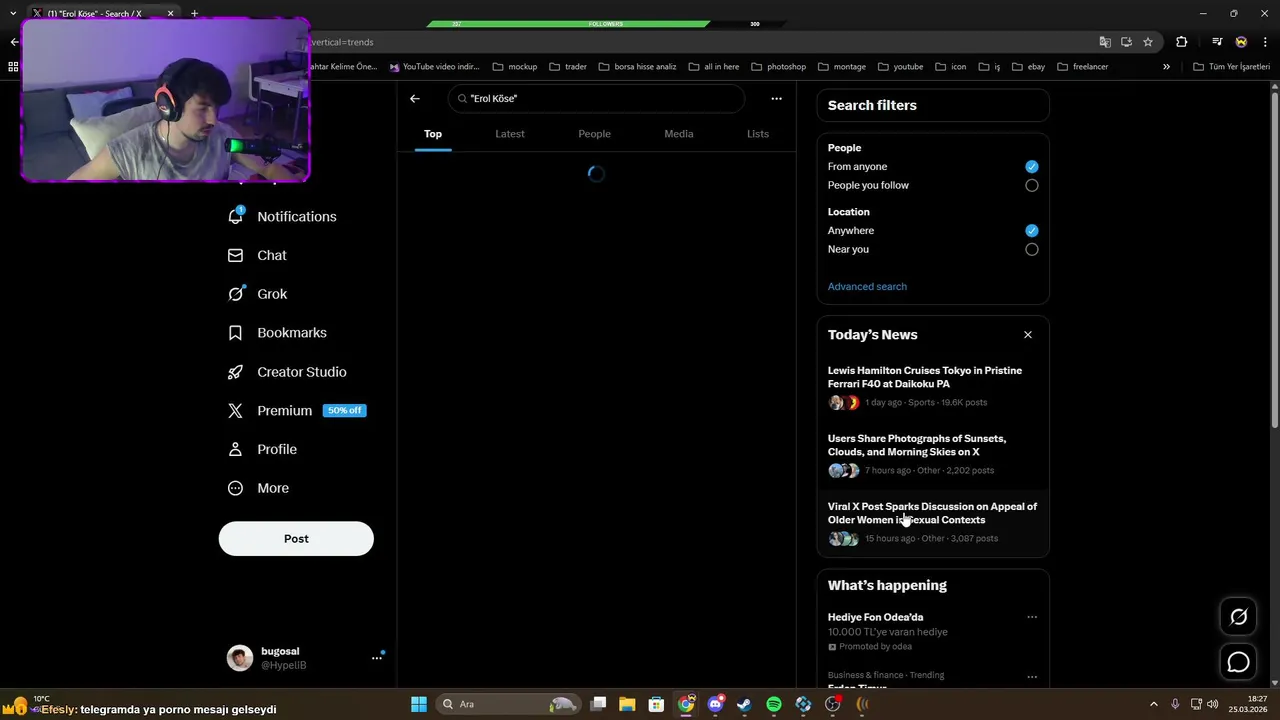Select the Near you location radio option
The height and width of the screenshot is (720, 1280).
point(1032,249)
